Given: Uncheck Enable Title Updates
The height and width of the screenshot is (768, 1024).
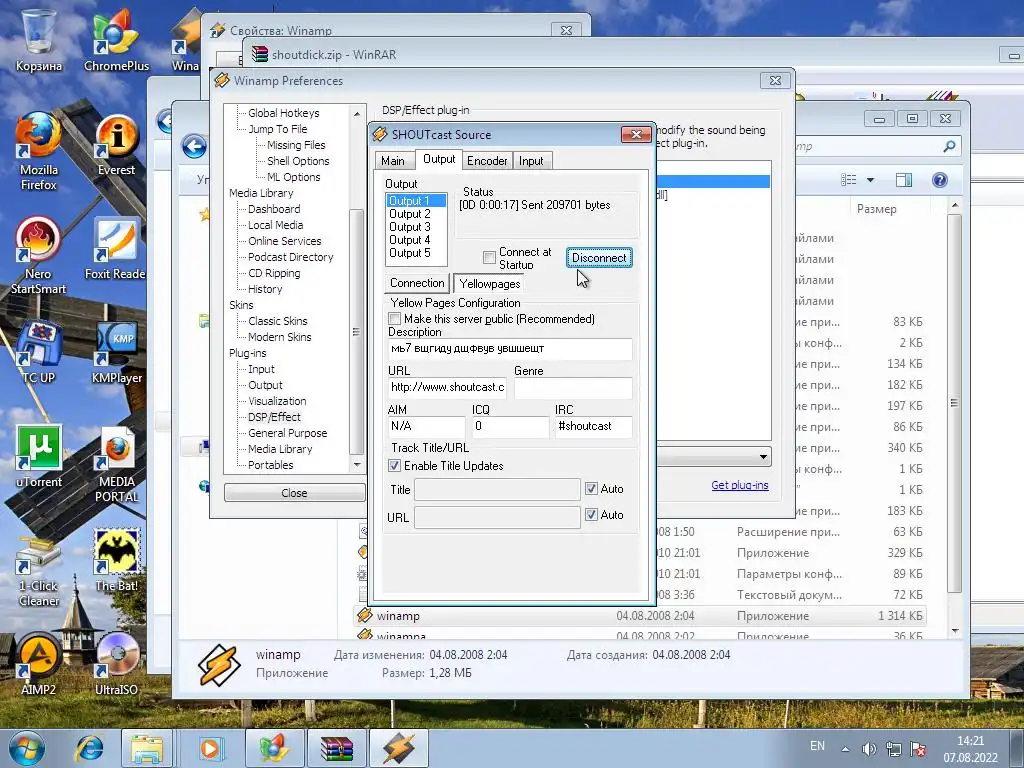Looking at the screenshot, I should tap(394, 466).
